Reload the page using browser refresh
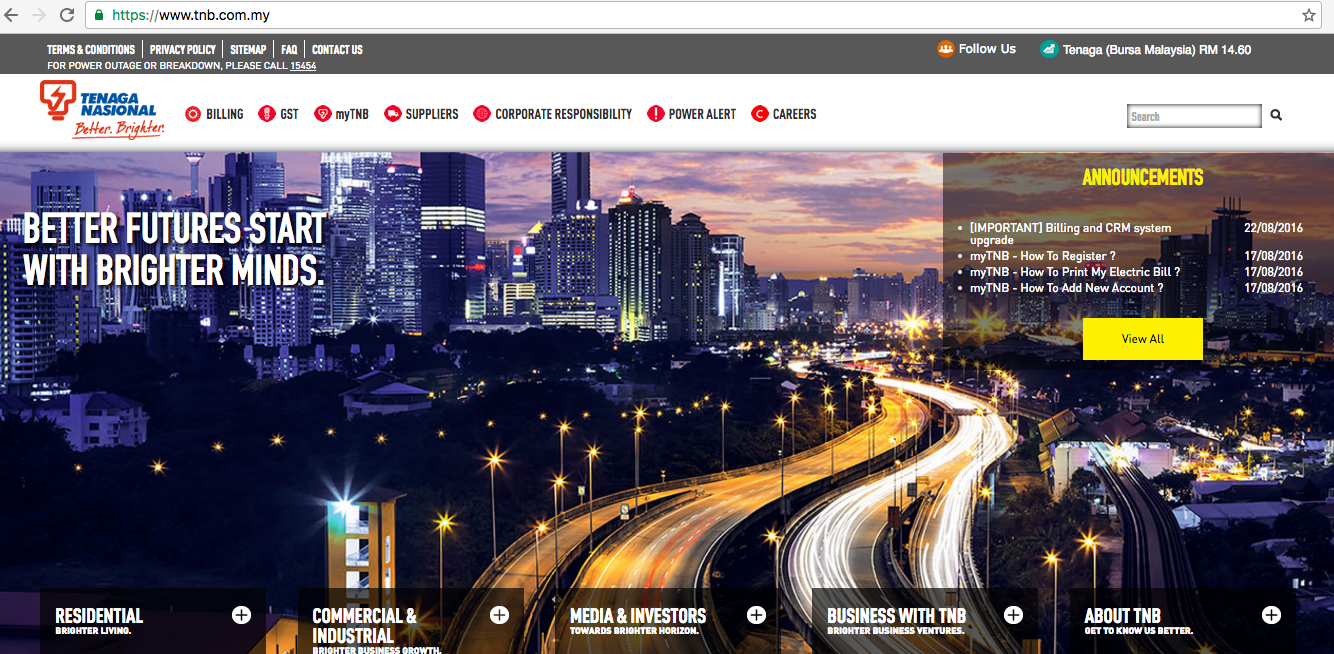Image resolution: width=1334 pixels, height=654 pixels. [x=67, y=15]
